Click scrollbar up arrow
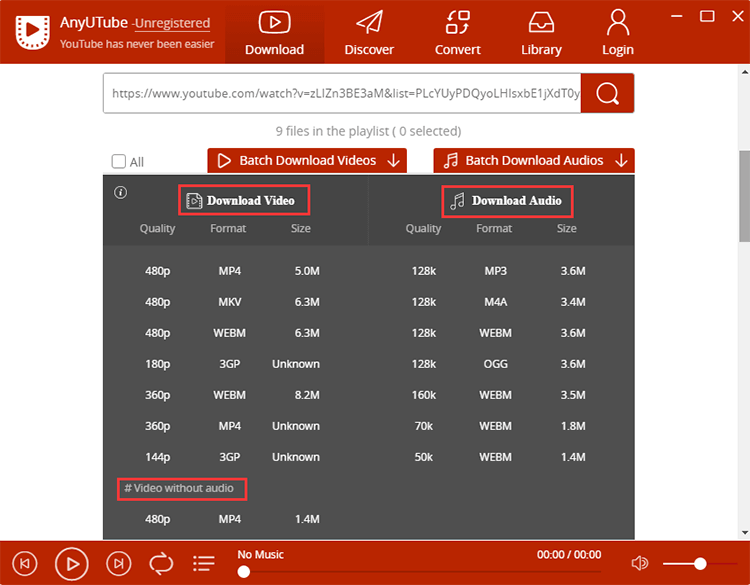750x585 pixels. (745, 72)
